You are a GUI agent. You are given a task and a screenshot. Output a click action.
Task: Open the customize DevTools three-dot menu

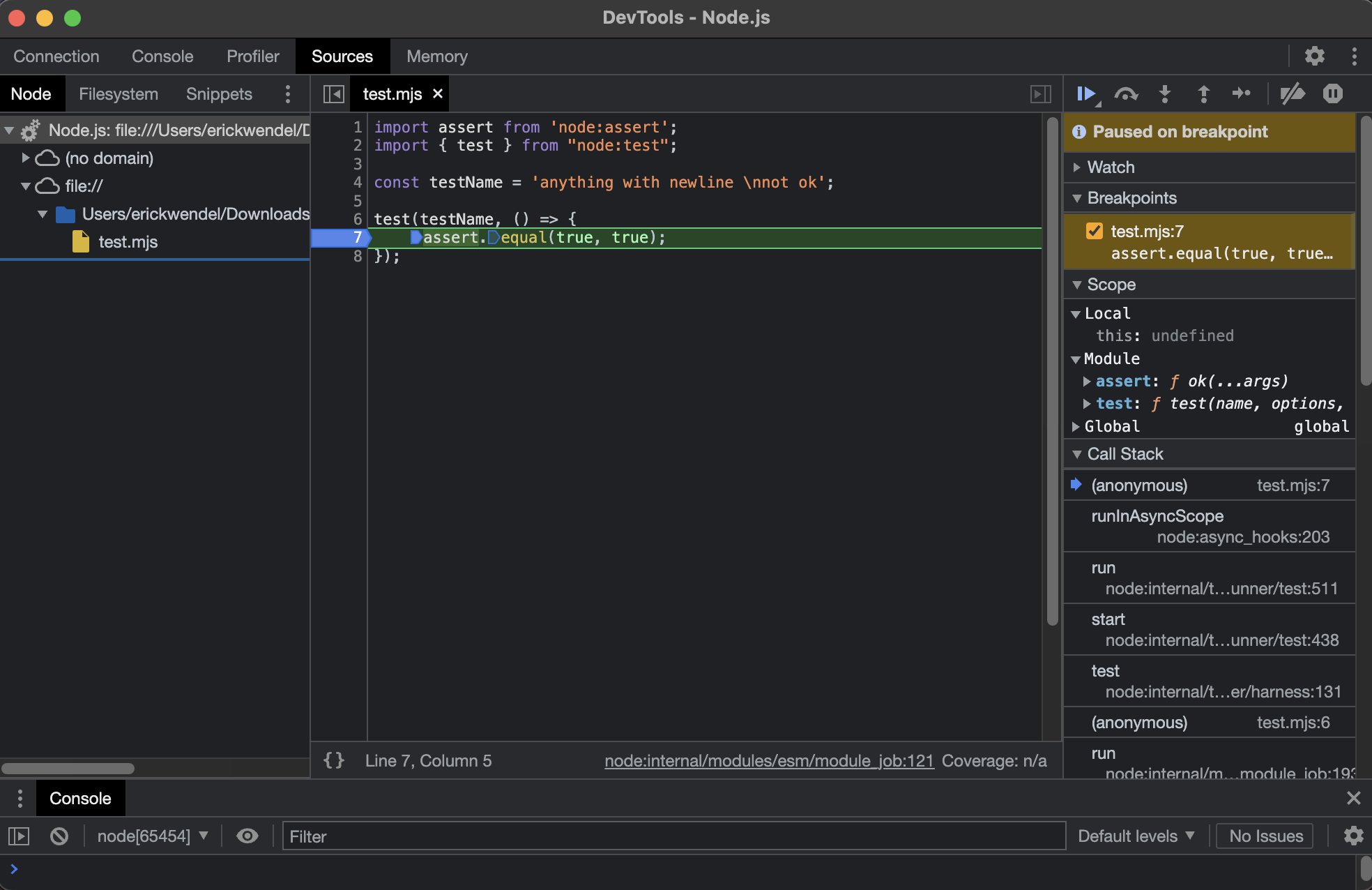pyautogui.click(x=1354, y=56)
